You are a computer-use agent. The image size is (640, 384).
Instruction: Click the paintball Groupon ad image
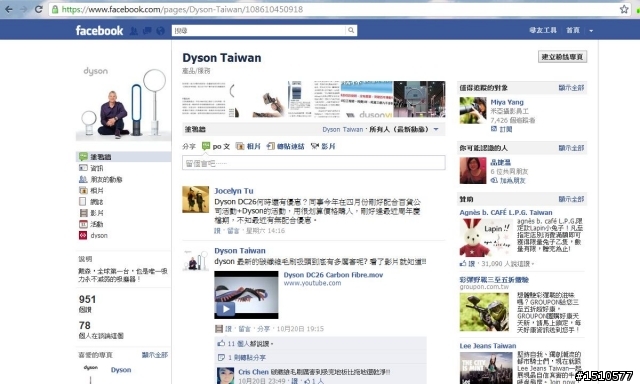(484, 312)
